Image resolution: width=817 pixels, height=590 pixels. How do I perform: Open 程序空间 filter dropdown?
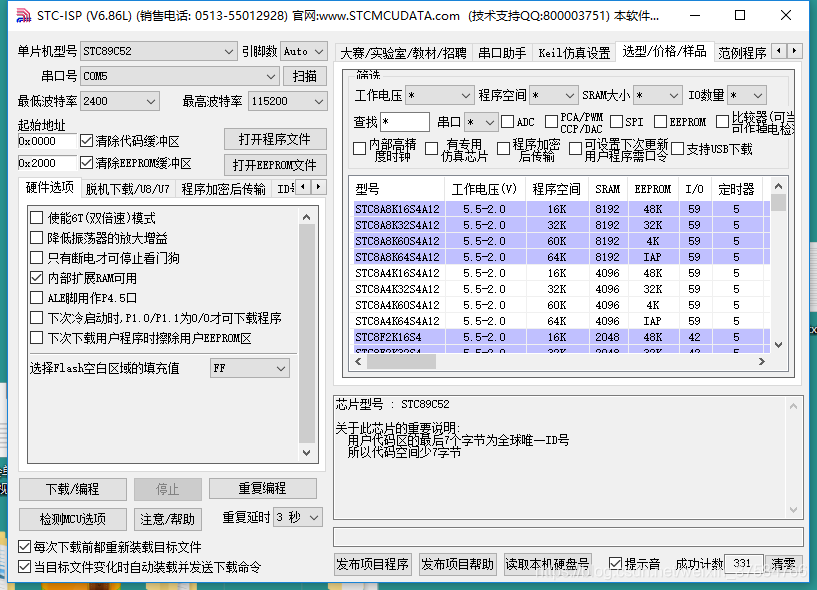[x=553, y=95]
